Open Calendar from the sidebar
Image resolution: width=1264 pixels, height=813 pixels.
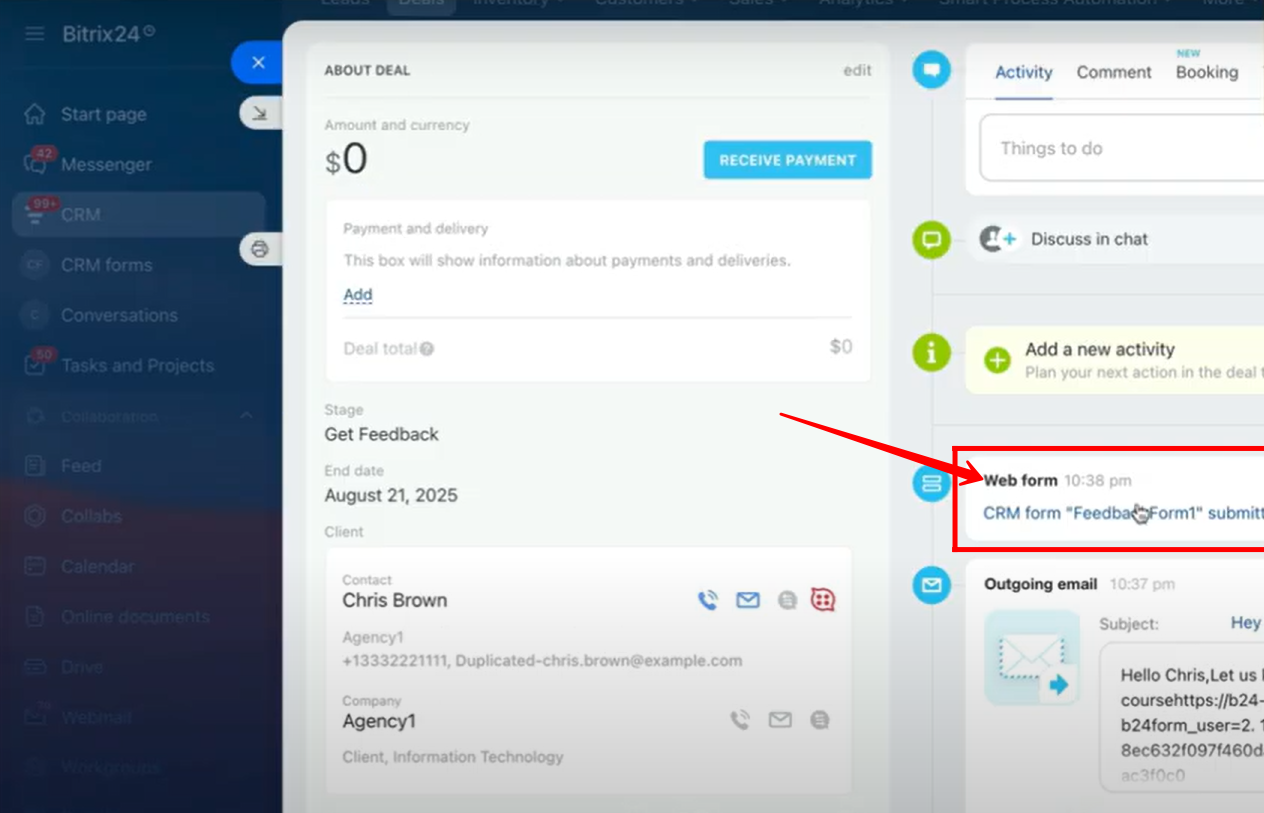[97, 566]
